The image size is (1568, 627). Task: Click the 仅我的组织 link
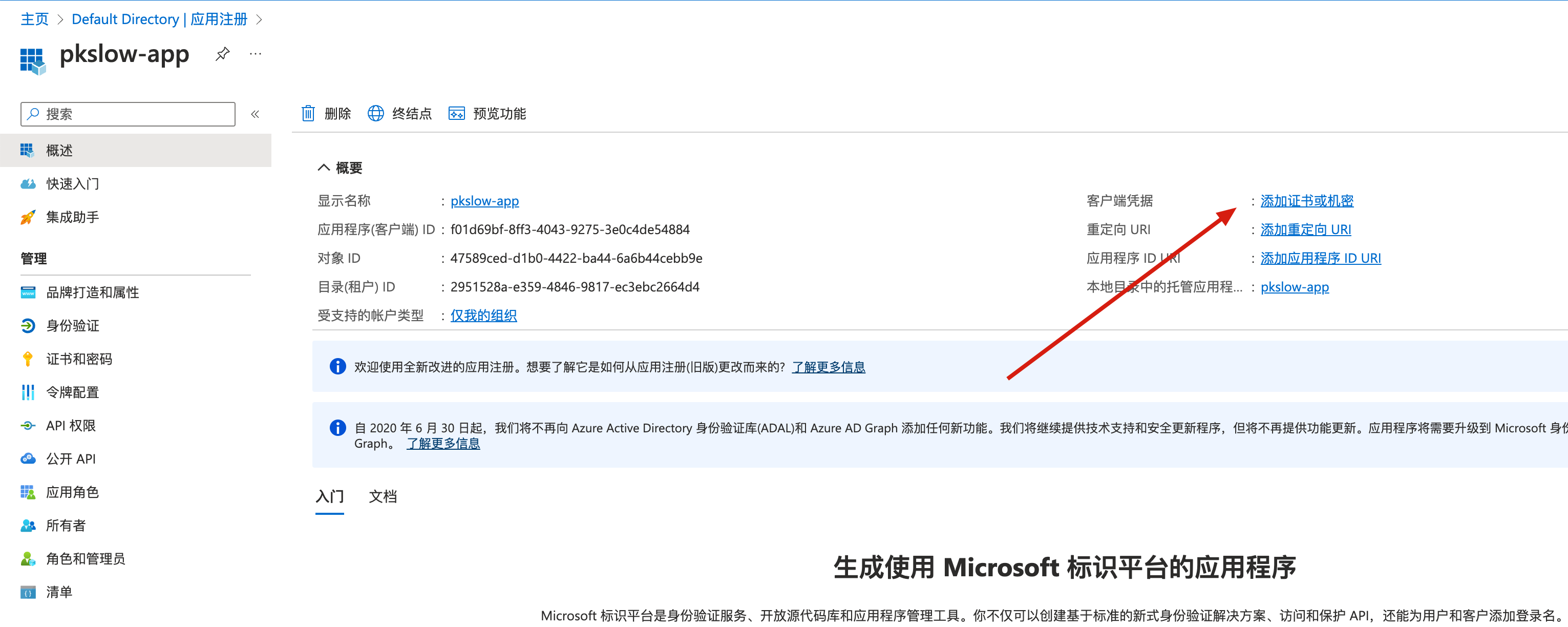point(483,316)
